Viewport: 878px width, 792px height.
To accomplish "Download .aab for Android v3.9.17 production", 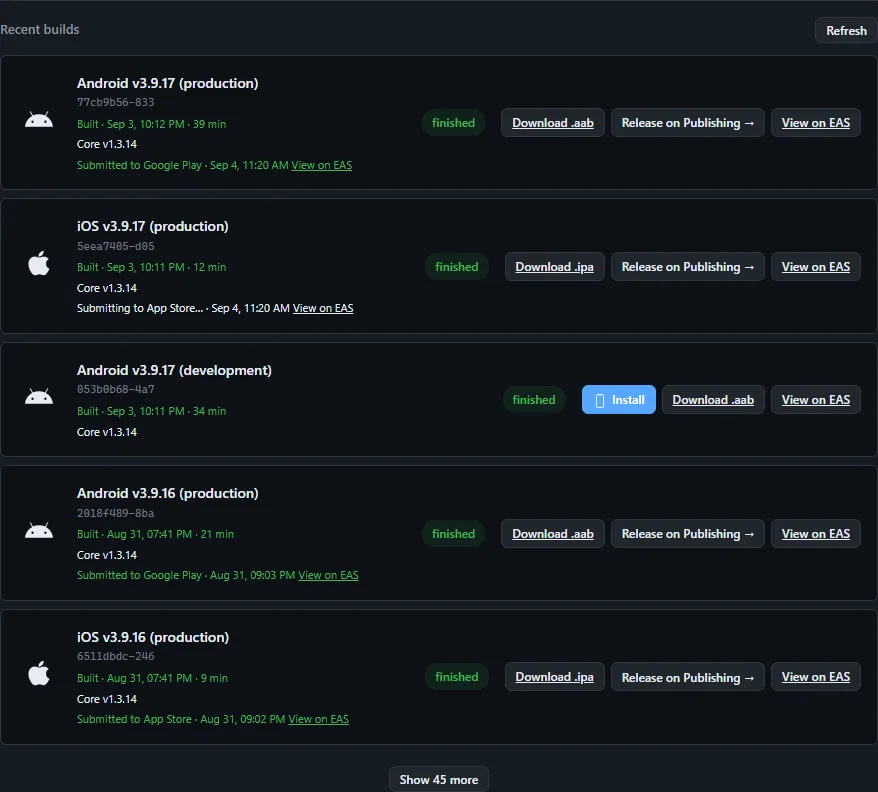I will pyautogui.click(x=553, y=123).
